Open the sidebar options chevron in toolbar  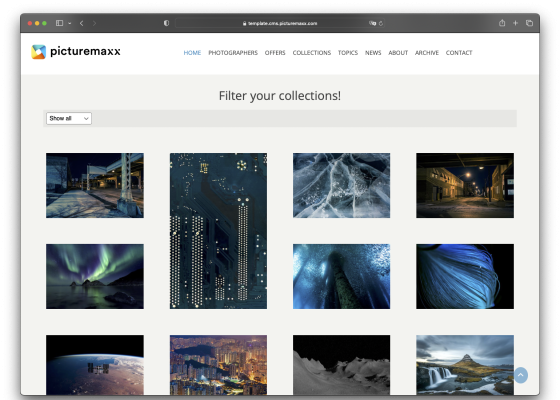click(70, 23)
